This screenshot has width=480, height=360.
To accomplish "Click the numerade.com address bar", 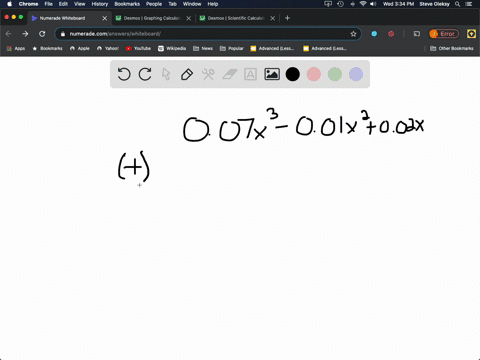I will pyautogui.click(x=207, y=34).
